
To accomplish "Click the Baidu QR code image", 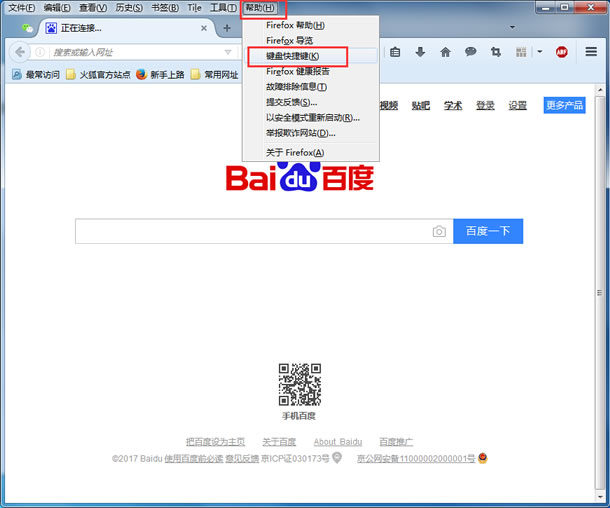I will tap(300, 385).
